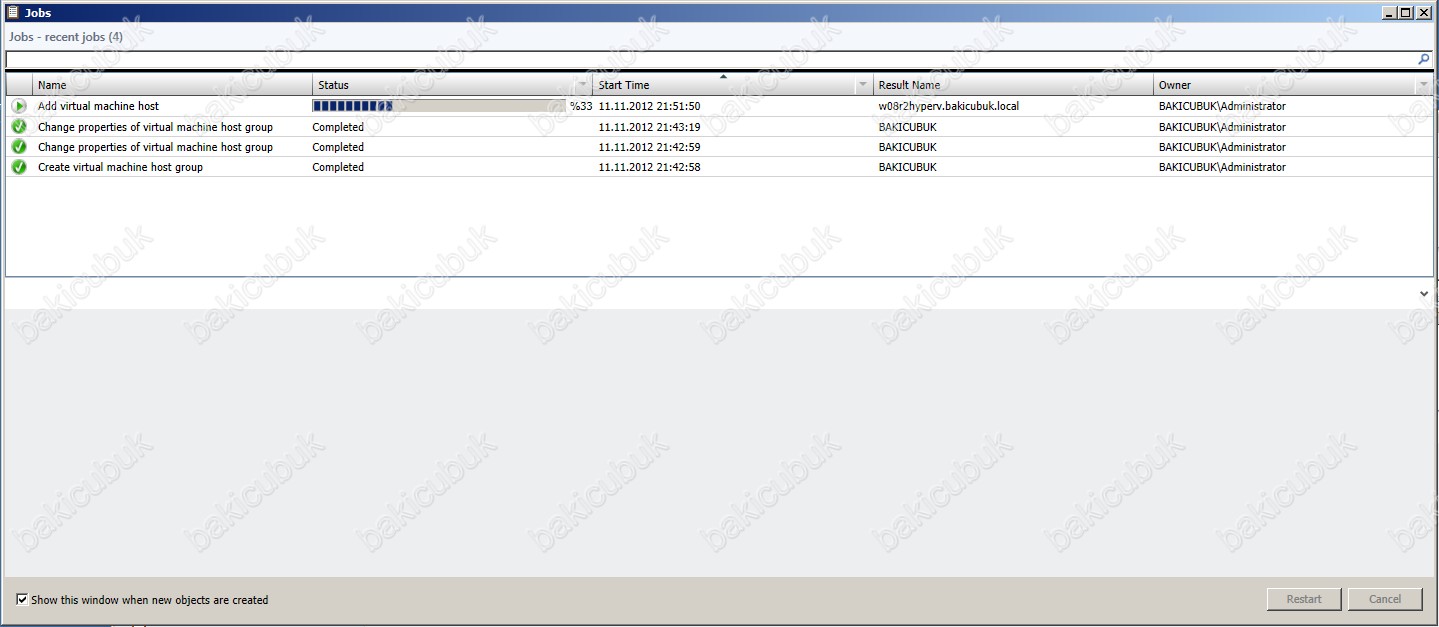The height and width of the screenshot is (627, 1439).
Task: Open the Owner column filter dropdown
Action: [x=1422, y=86]
